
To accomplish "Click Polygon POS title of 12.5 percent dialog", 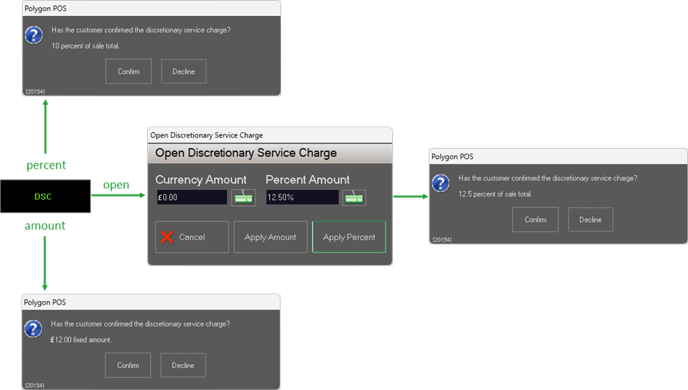I will (x=452, y=157).
